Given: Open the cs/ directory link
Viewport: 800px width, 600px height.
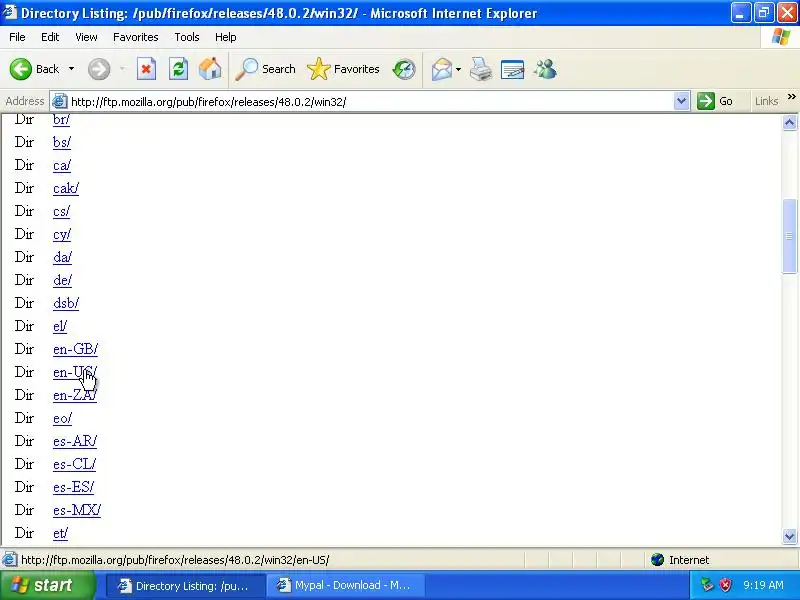Looking at the screenshot, I should coord(61,211).
